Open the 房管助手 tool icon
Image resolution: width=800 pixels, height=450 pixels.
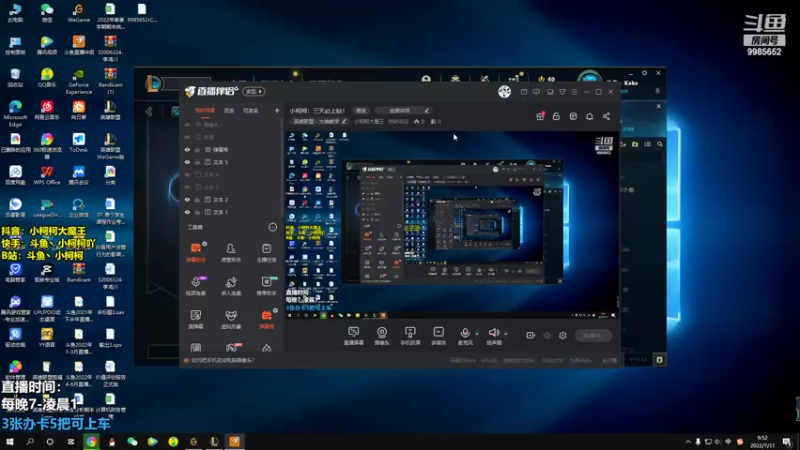[231, 252]
